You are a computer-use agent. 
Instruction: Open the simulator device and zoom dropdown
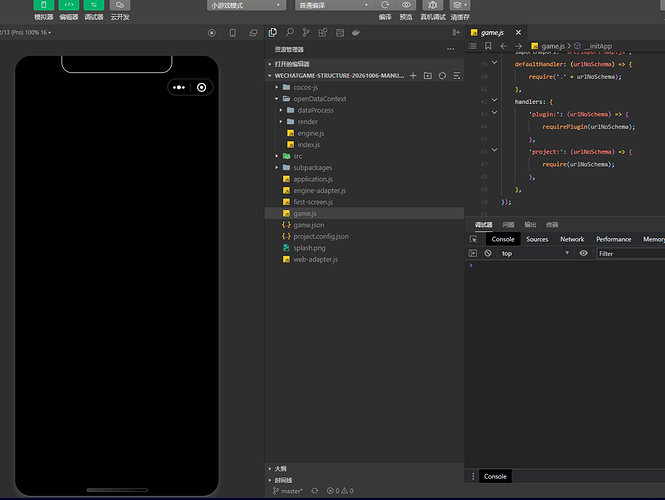25,33
